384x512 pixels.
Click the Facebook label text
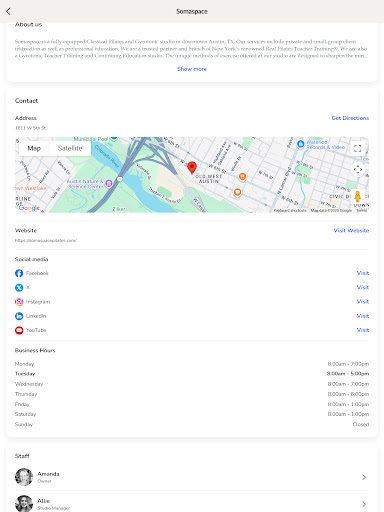click(37, 273)
